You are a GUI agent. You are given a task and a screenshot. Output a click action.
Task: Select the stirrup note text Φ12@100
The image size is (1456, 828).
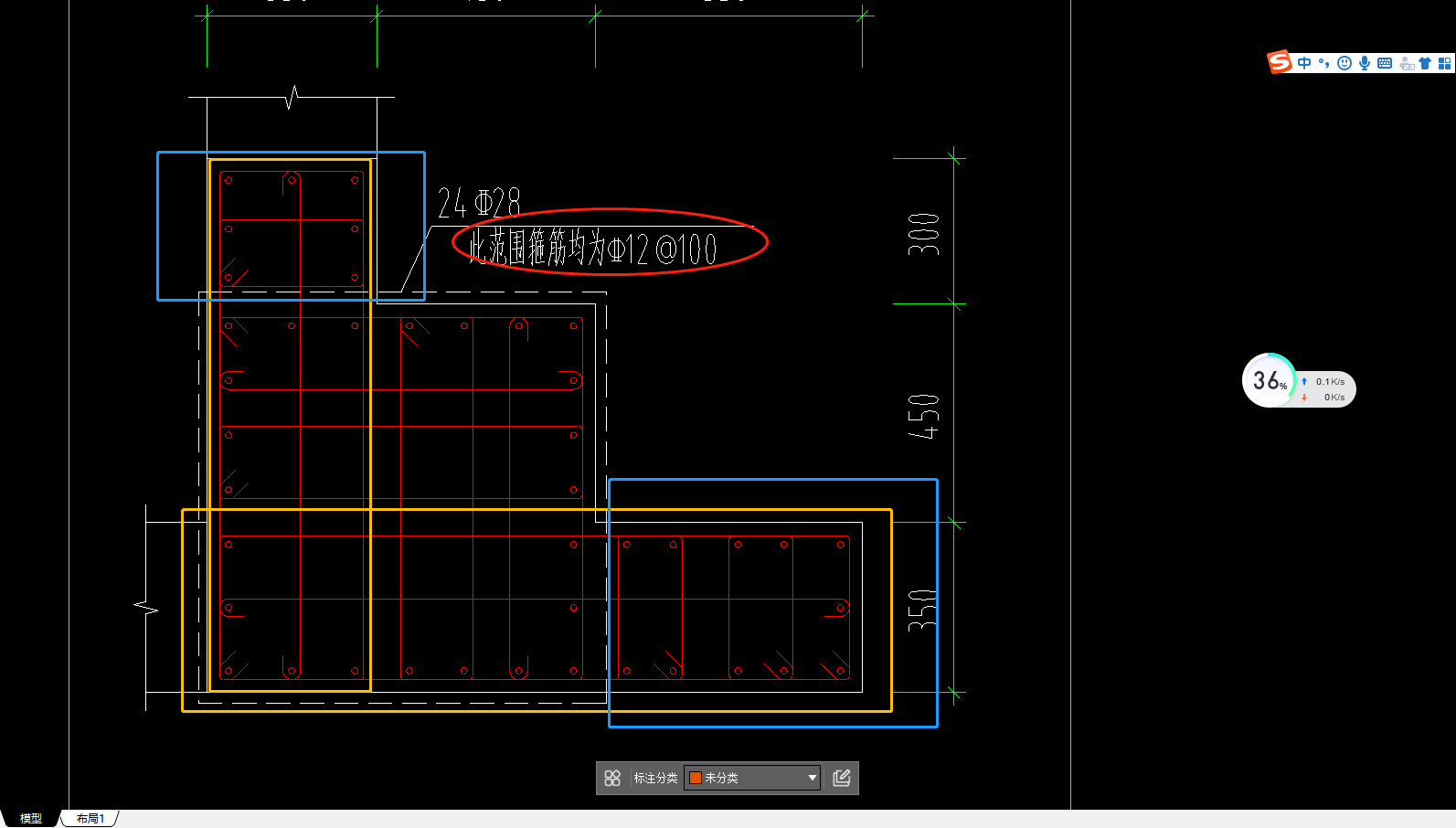click(x=593, y=248)
